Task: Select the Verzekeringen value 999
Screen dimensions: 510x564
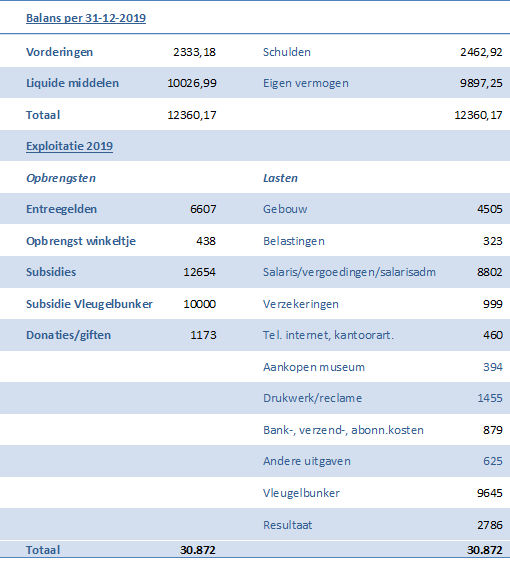Action: pyautogui.click(x=493, y=304)
